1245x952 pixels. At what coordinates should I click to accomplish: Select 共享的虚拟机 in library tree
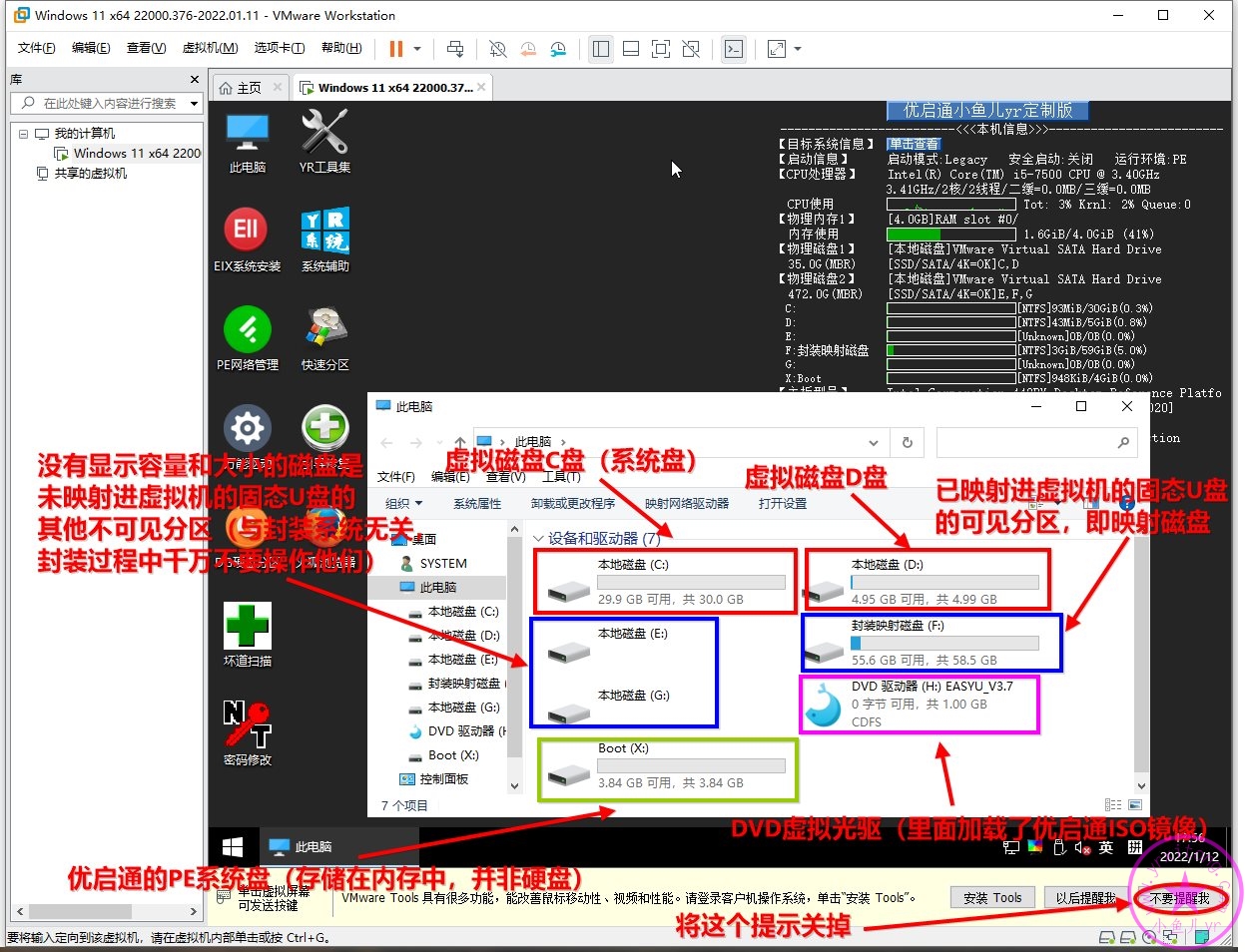coord(82,174)
